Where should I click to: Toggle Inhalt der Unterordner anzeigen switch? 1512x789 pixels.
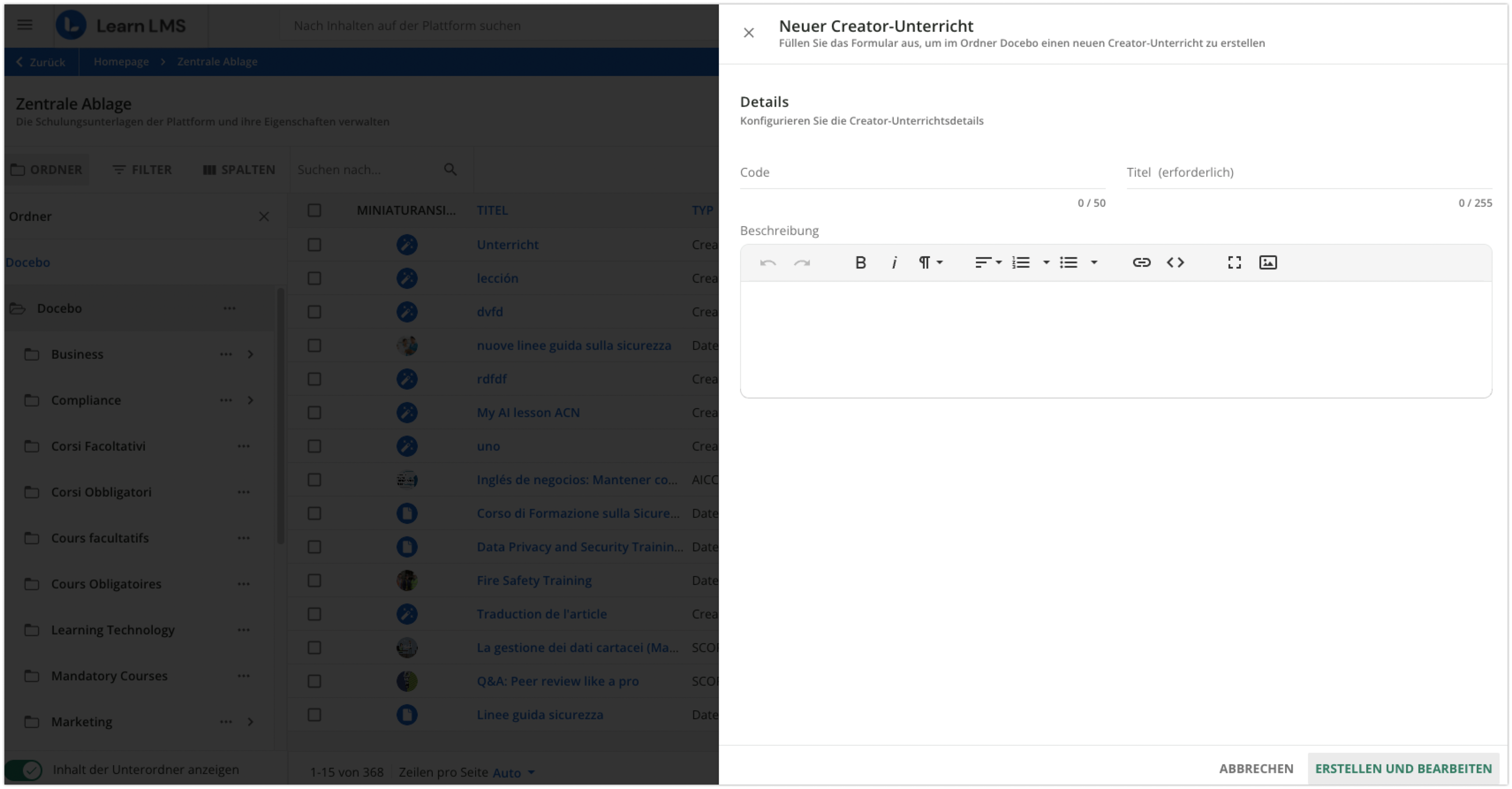pyautogui.click(x=24, y=770)
